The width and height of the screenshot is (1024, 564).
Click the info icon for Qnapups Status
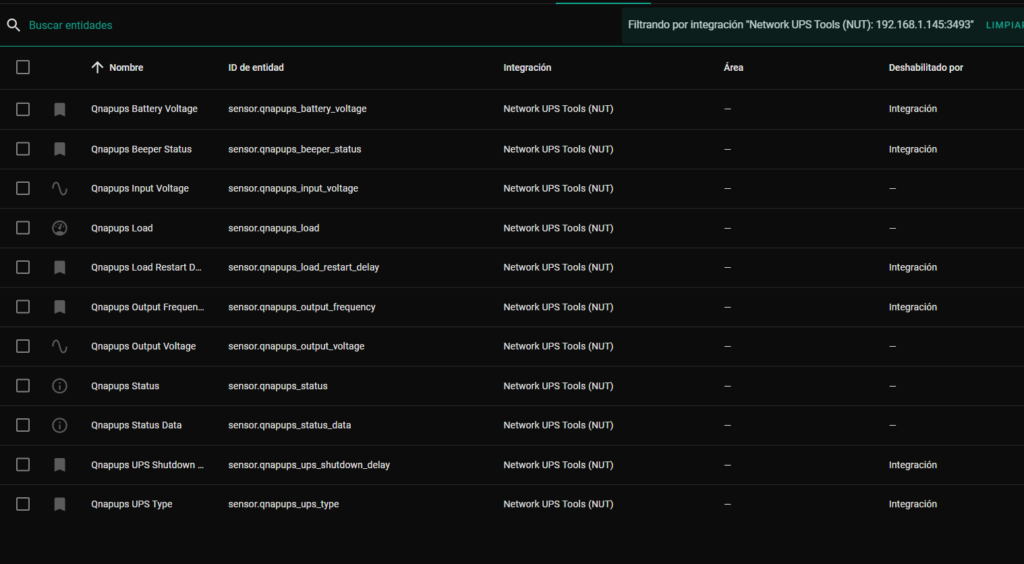tap(60, 386)
